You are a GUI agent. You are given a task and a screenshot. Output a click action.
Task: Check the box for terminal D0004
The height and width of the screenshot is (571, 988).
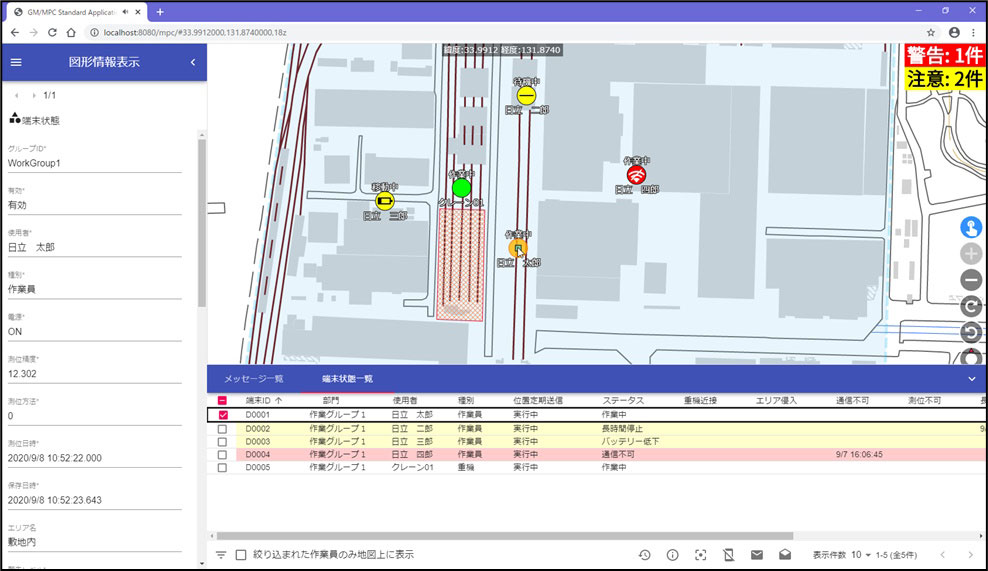(x=222, y=454)
